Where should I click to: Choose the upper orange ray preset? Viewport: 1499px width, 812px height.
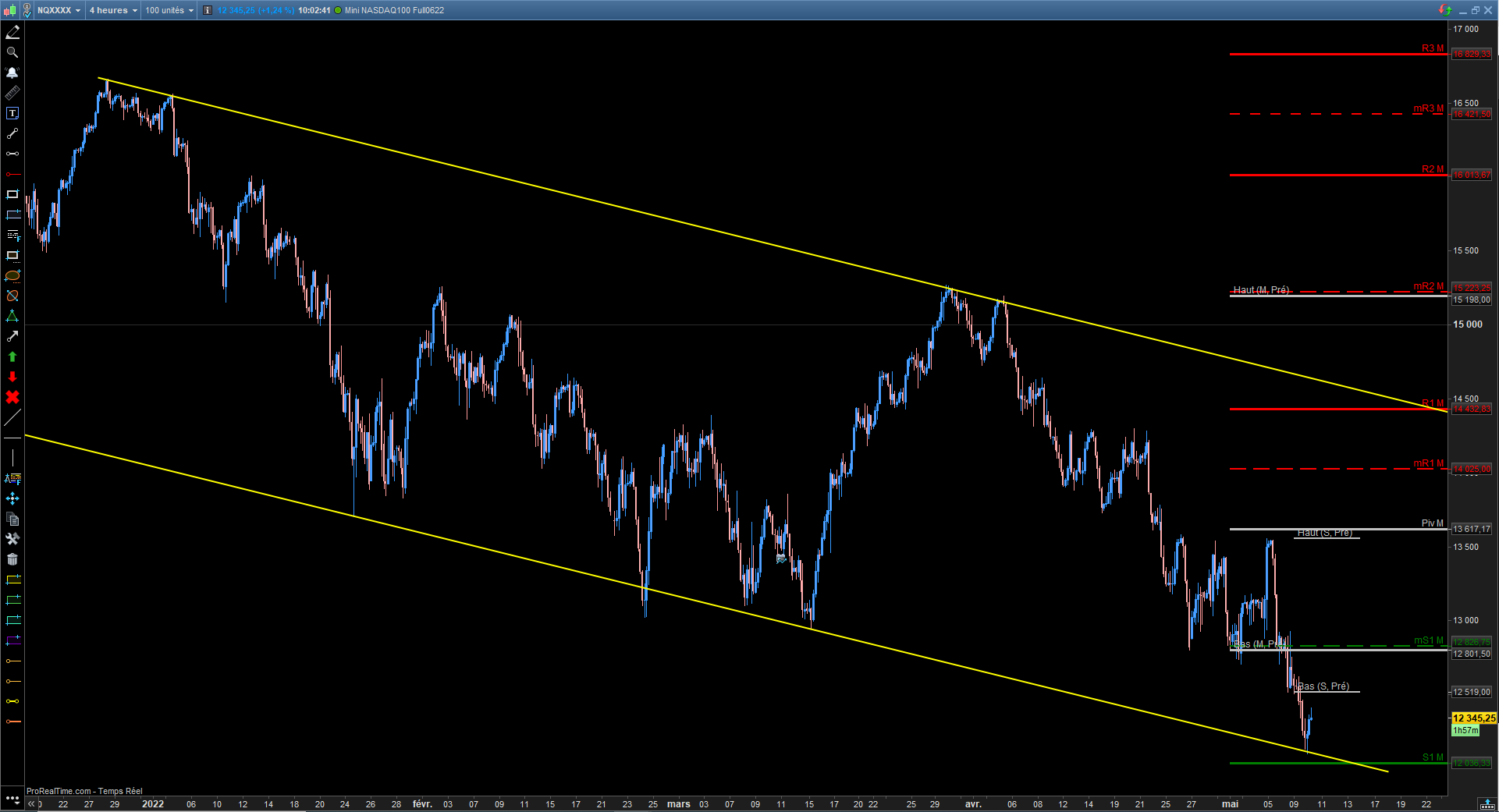tap(12, 661)
